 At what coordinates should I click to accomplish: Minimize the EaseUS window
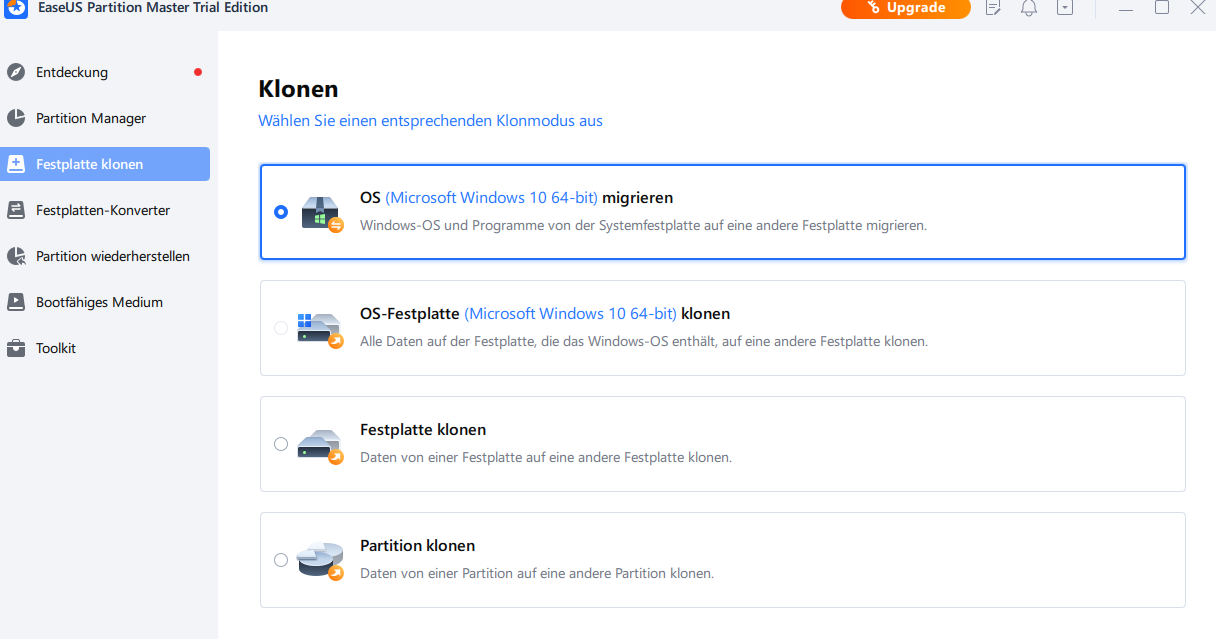click(1127, 8)
